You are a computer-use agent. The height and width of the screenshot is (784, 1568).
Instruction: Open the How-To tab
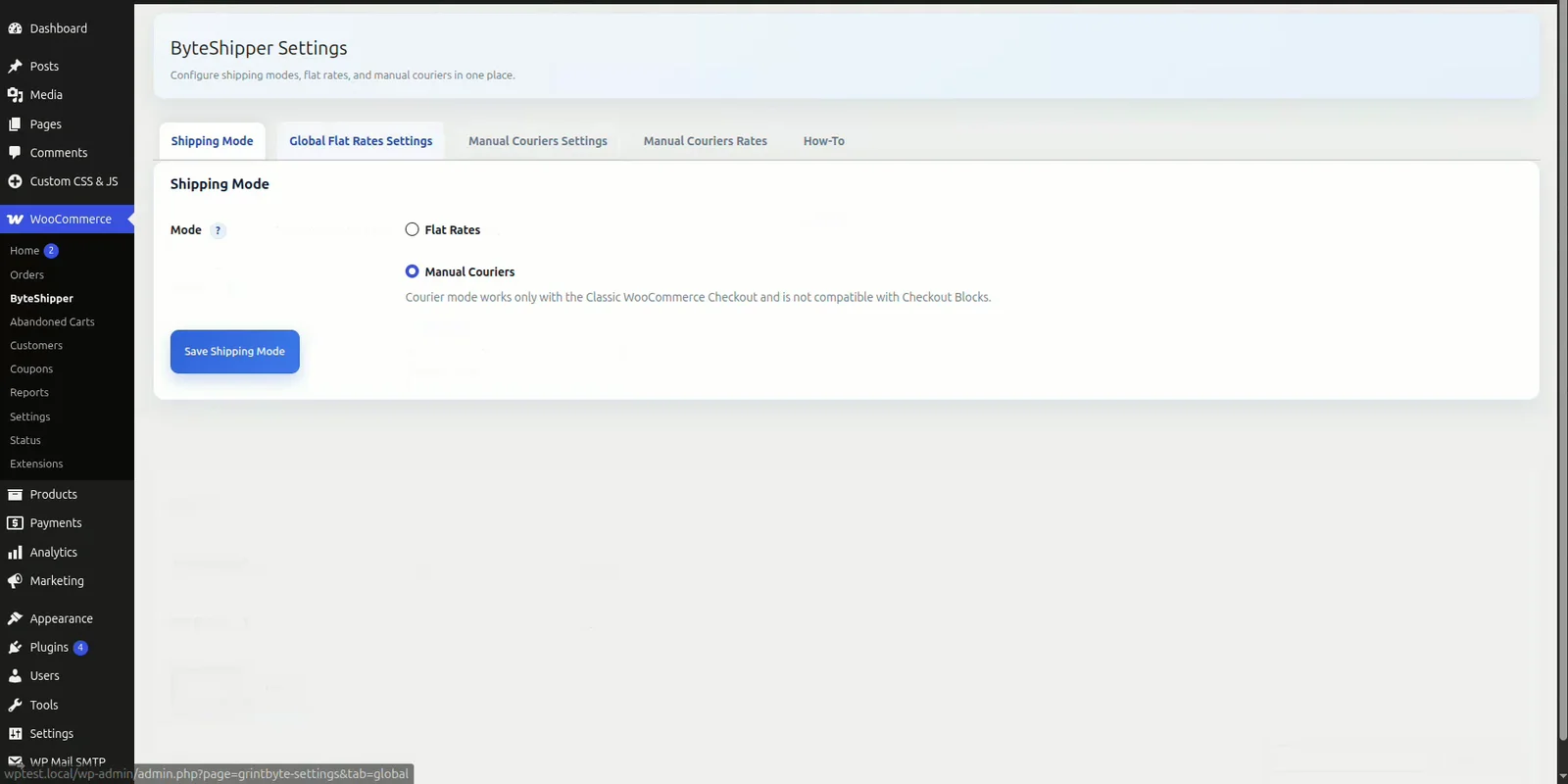[824, 141]
